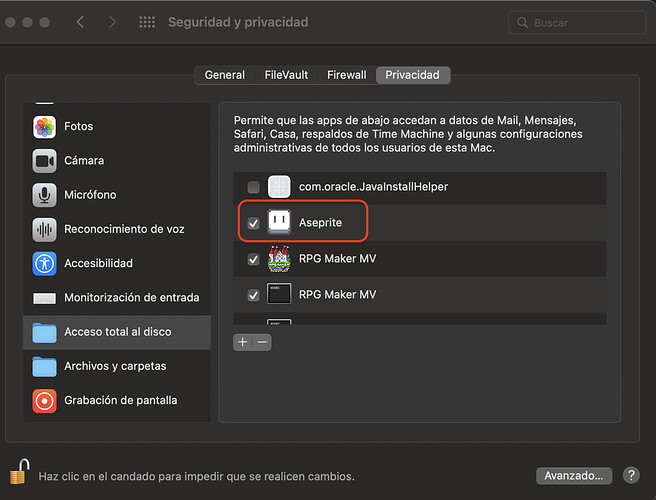Switch to the General tab
Viewport: 656px width, 500px height.
tap(225, 75)
